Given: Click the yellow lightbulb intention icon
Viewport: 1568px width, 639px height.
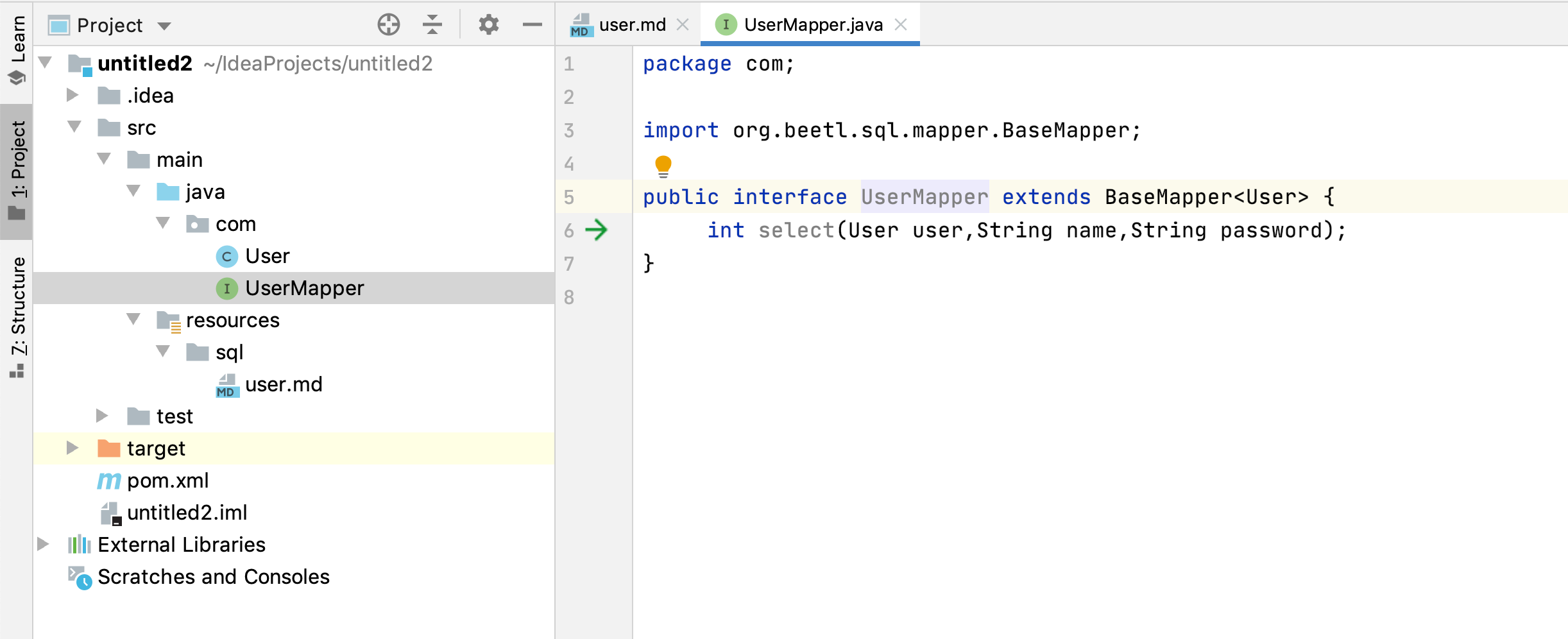Looking at the screenshot, I should pos(663,166).
